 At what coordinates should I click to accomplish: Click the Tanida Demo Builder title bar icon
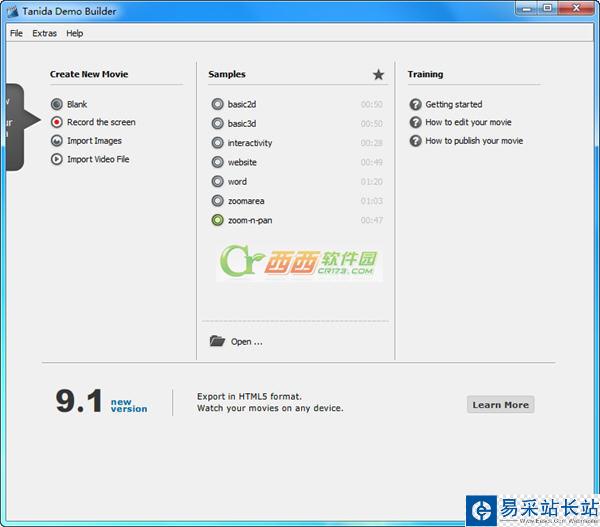[12, 11]
